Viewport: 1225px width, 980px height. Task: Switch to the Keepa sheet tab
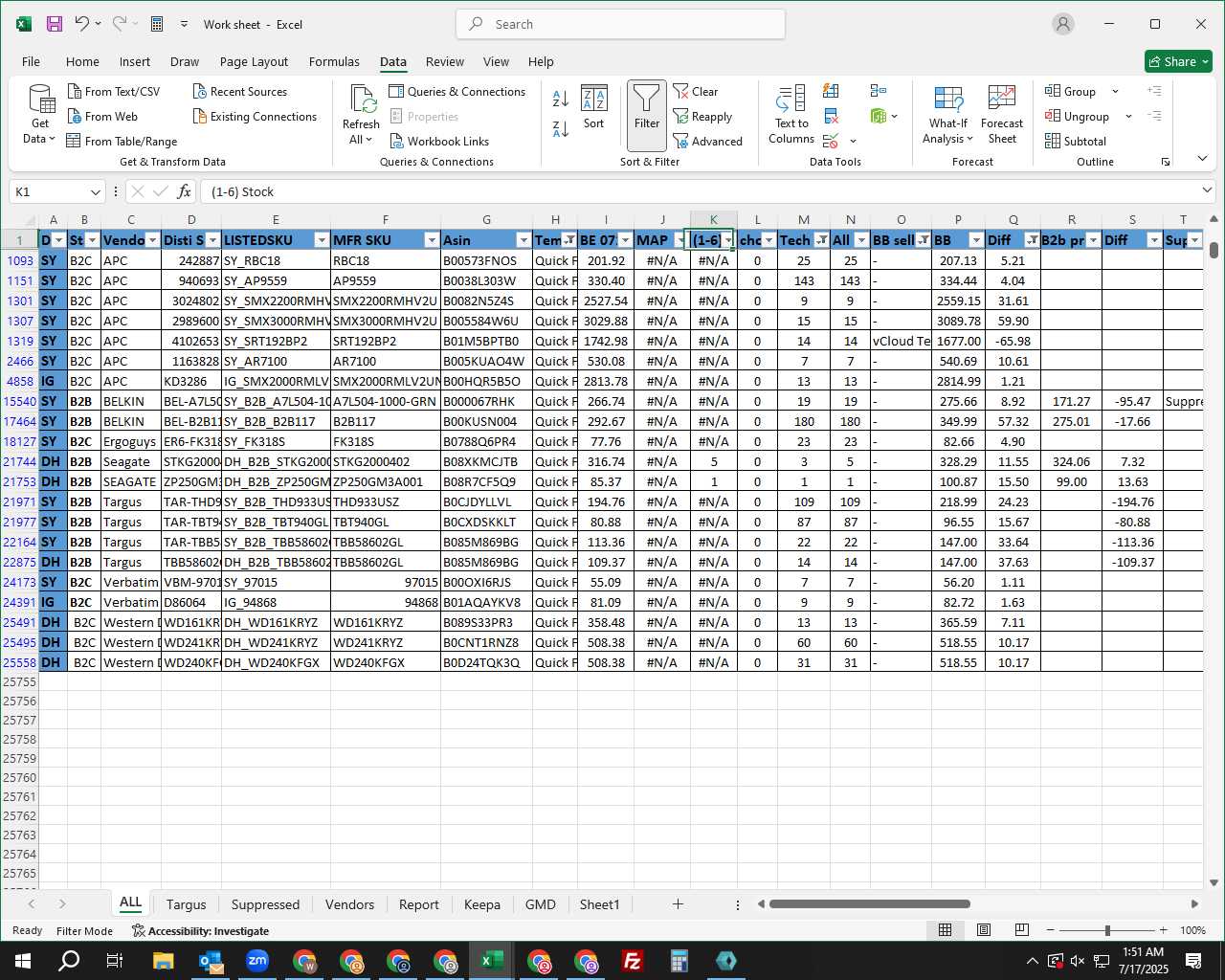click(x=481, y=904)
